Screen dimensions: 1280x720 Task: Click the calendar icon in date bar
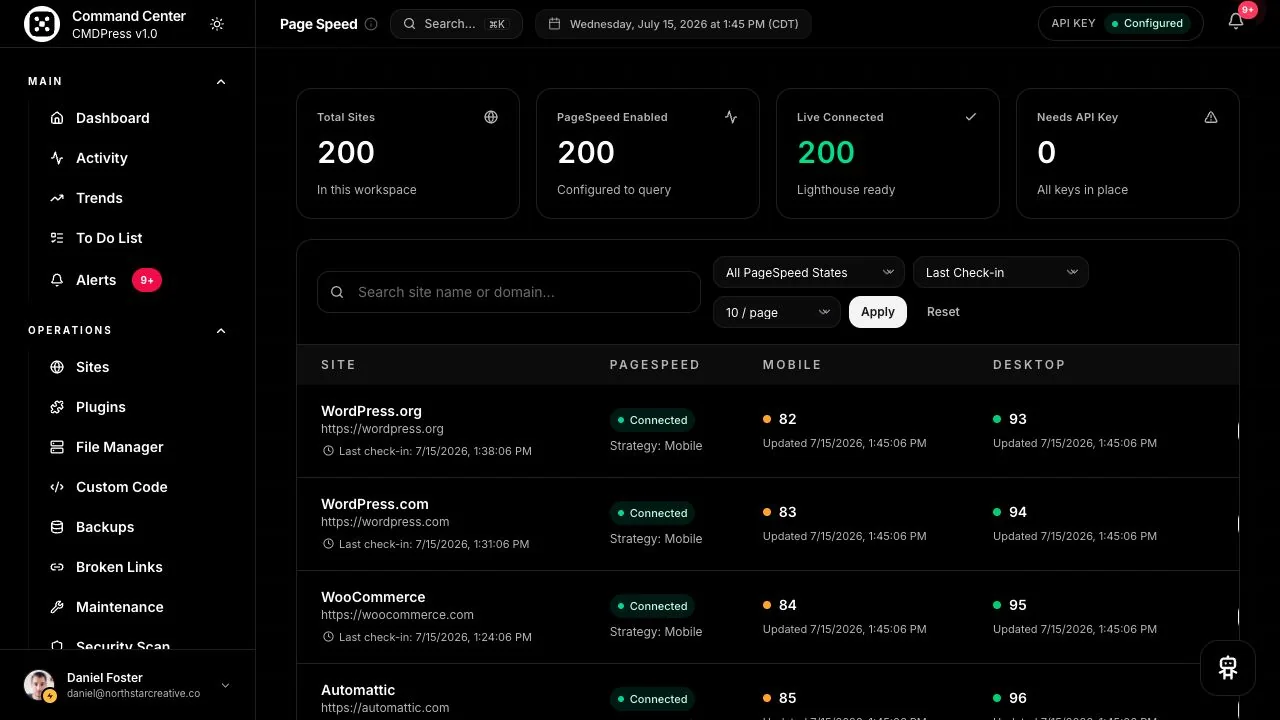click(x=555, y=24)
